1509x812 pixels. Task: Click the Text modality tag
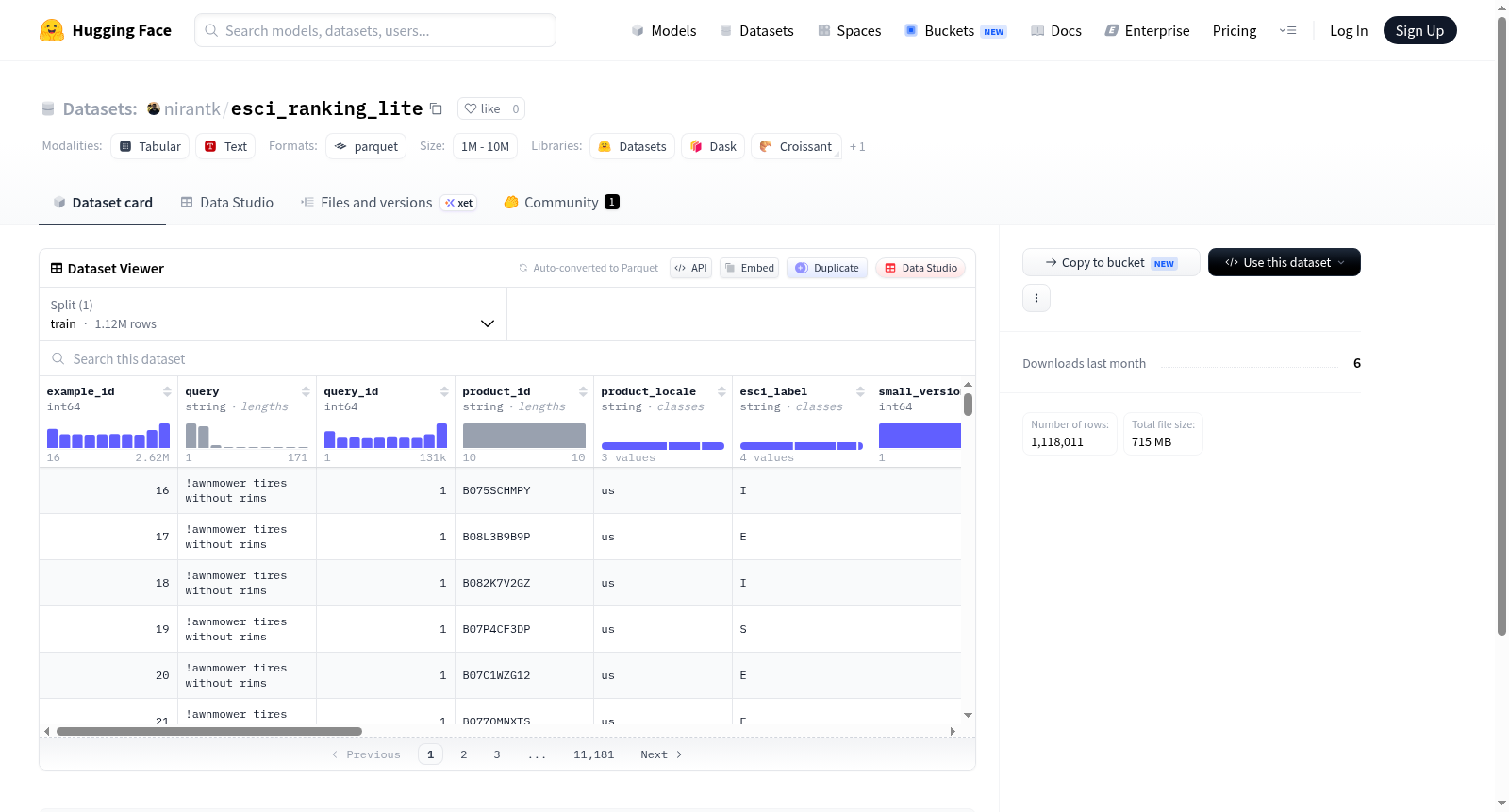[x=226, y=146]
